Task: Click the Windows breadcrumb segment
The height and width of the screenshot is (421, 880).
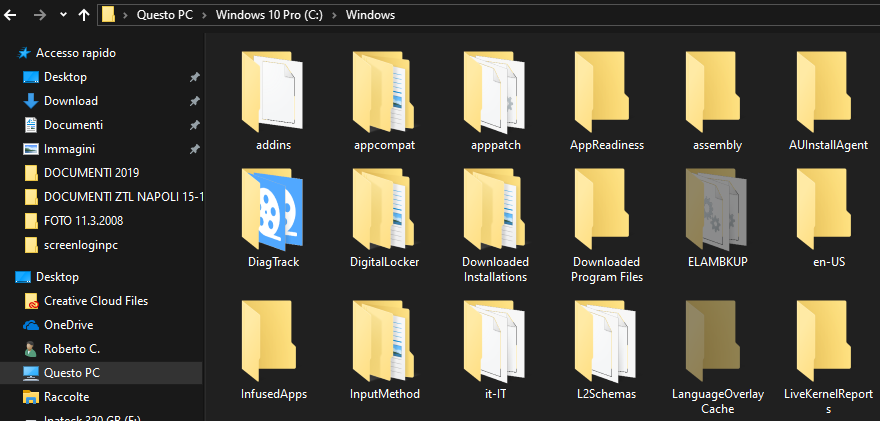Action: tap(370, 15)
